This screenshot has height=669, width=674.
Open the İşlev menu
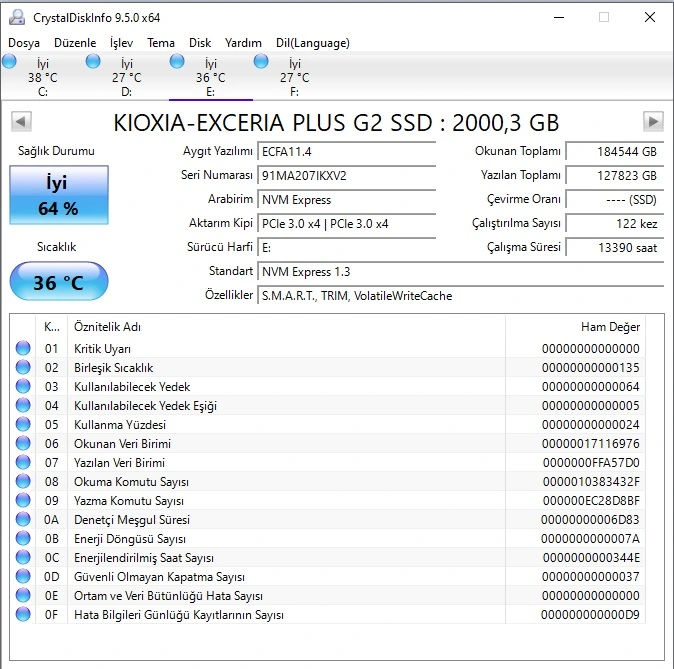pyautogui.click(x=122, y=43)
